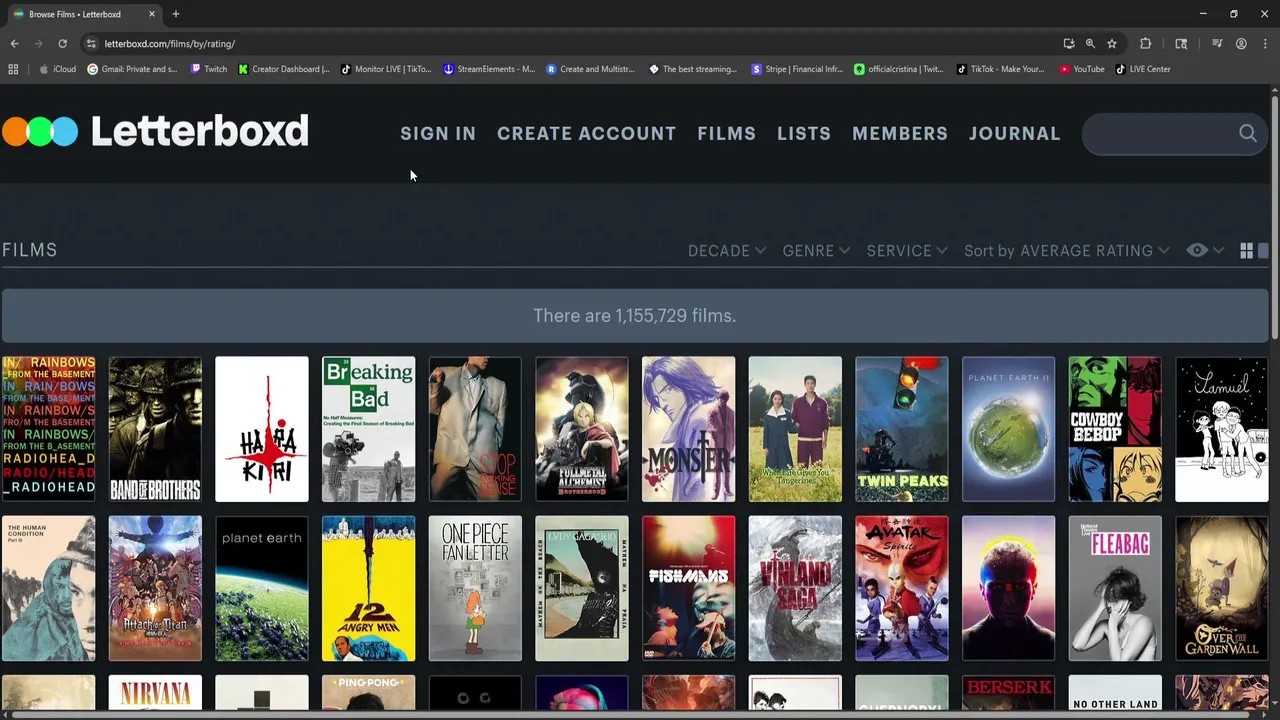Open the MEMBERS nav item

click(900, 133)
